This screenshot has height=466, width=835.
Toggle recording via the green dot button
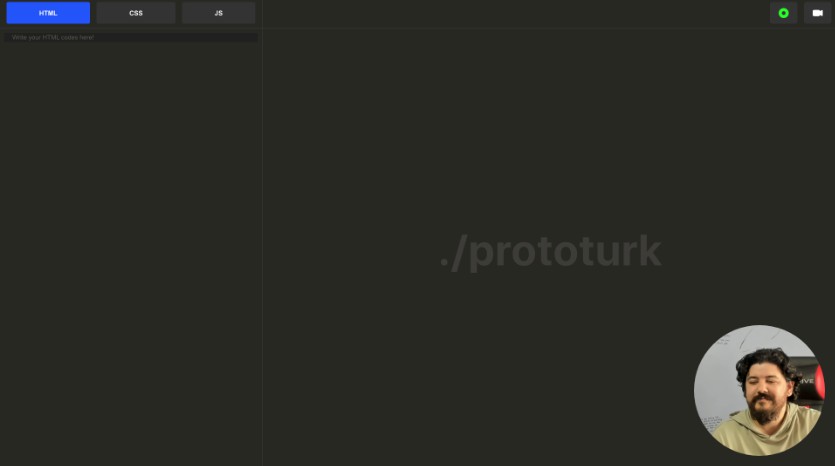(783, 13)
